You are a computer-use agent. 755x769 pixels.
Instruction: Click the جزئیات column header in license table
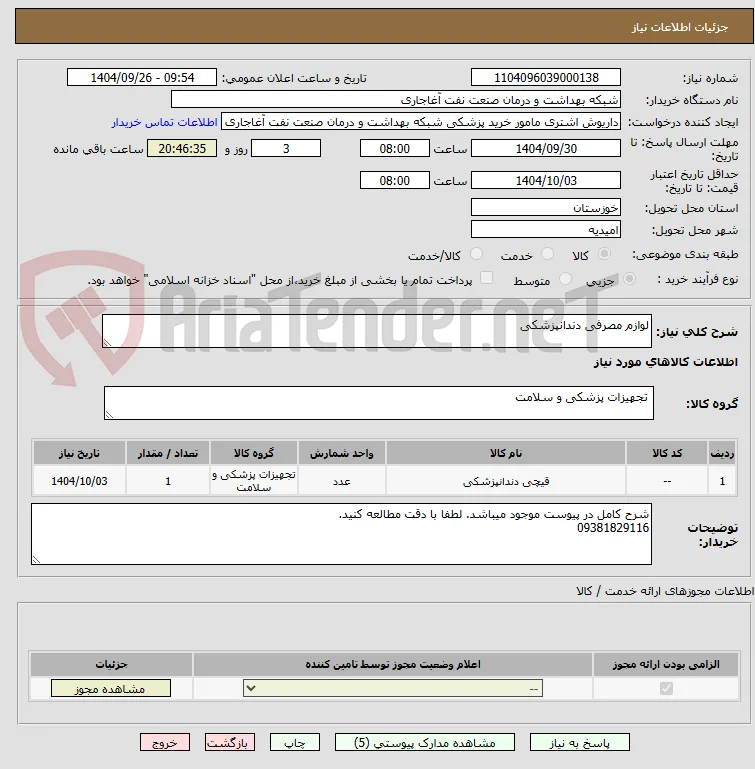pyautogui.click(x=111, y=664)
